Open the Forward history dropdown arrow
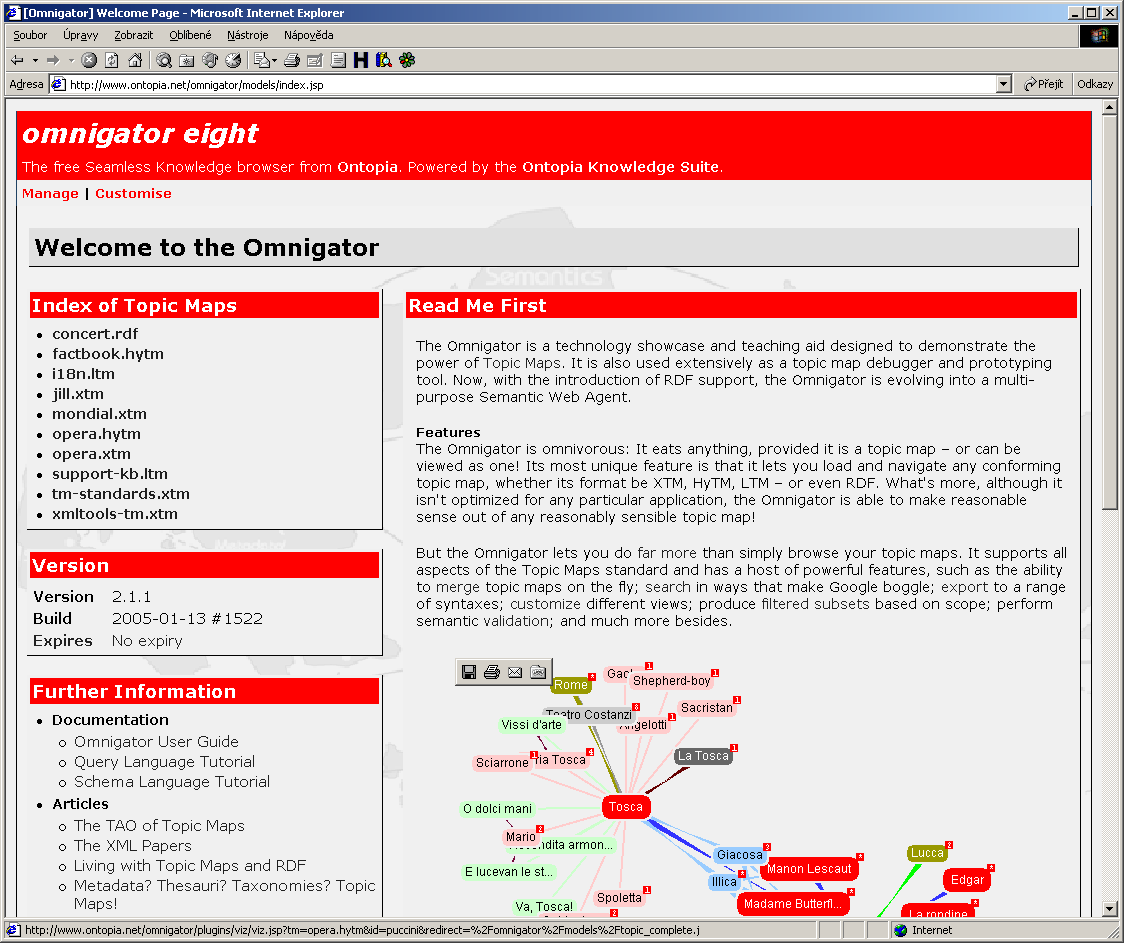1124x943 pixels. pyautogui.click(x=71, y=60)
